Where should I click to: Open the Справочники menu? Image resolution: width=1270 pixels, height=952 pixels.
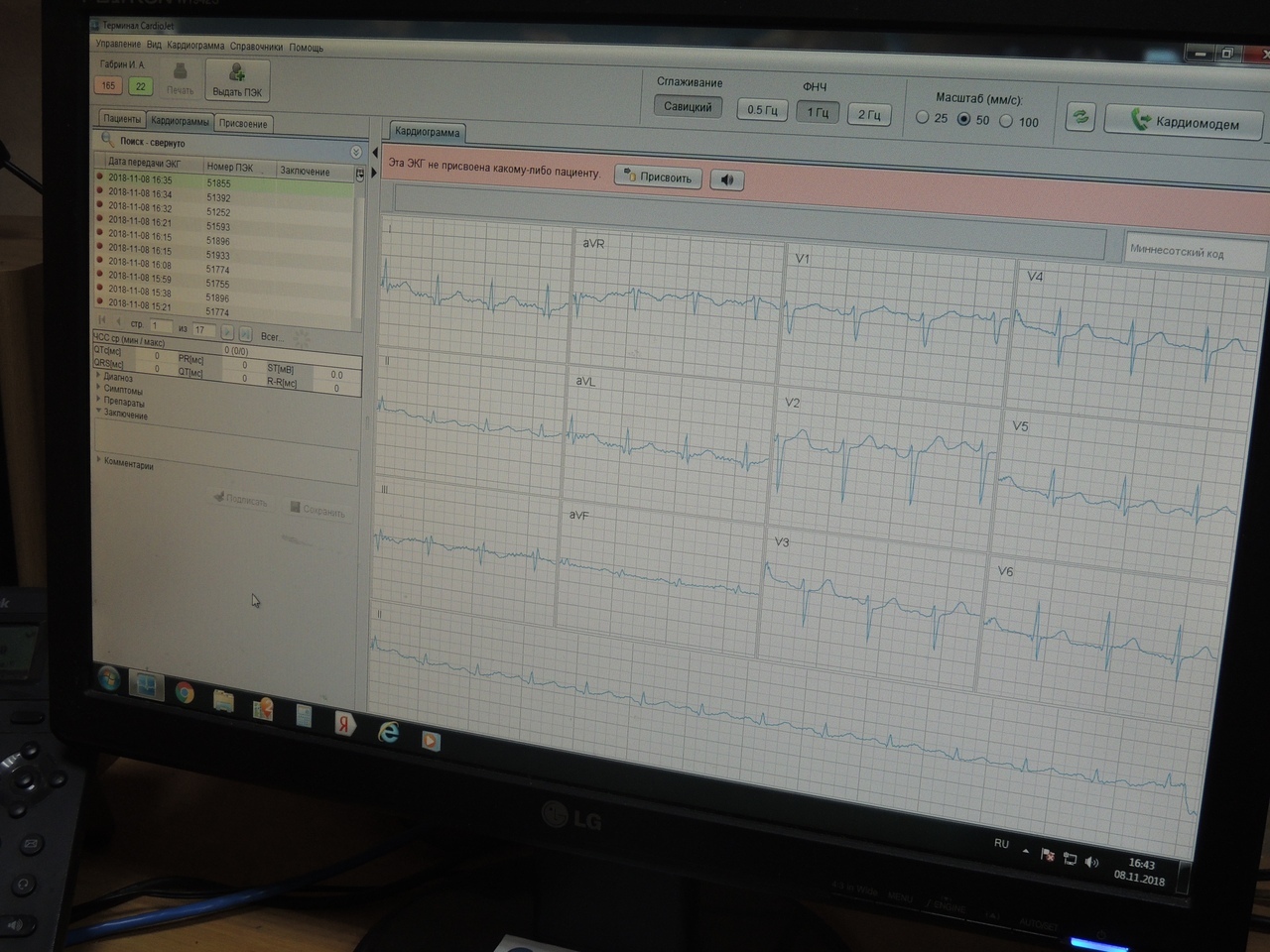tap(256, 47)
